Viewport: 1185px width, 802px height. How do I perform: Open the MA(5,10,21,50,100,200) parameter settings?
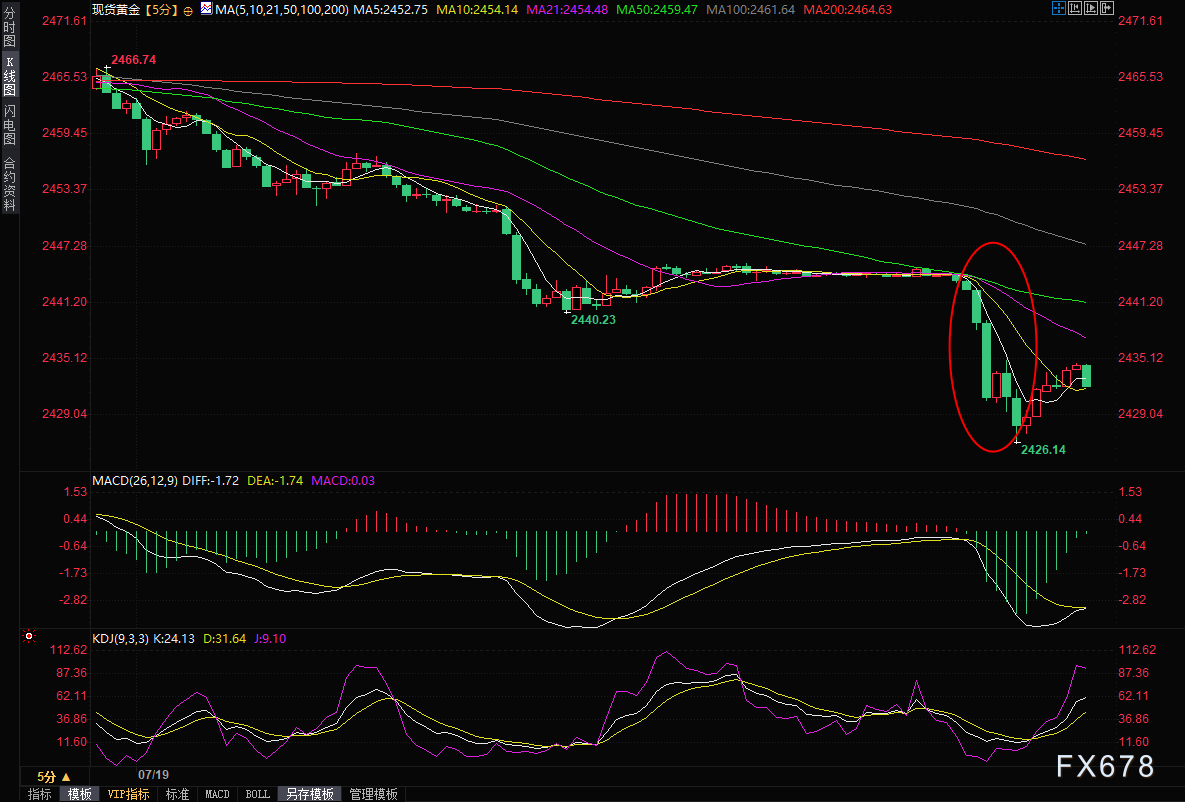coord(283,10)
